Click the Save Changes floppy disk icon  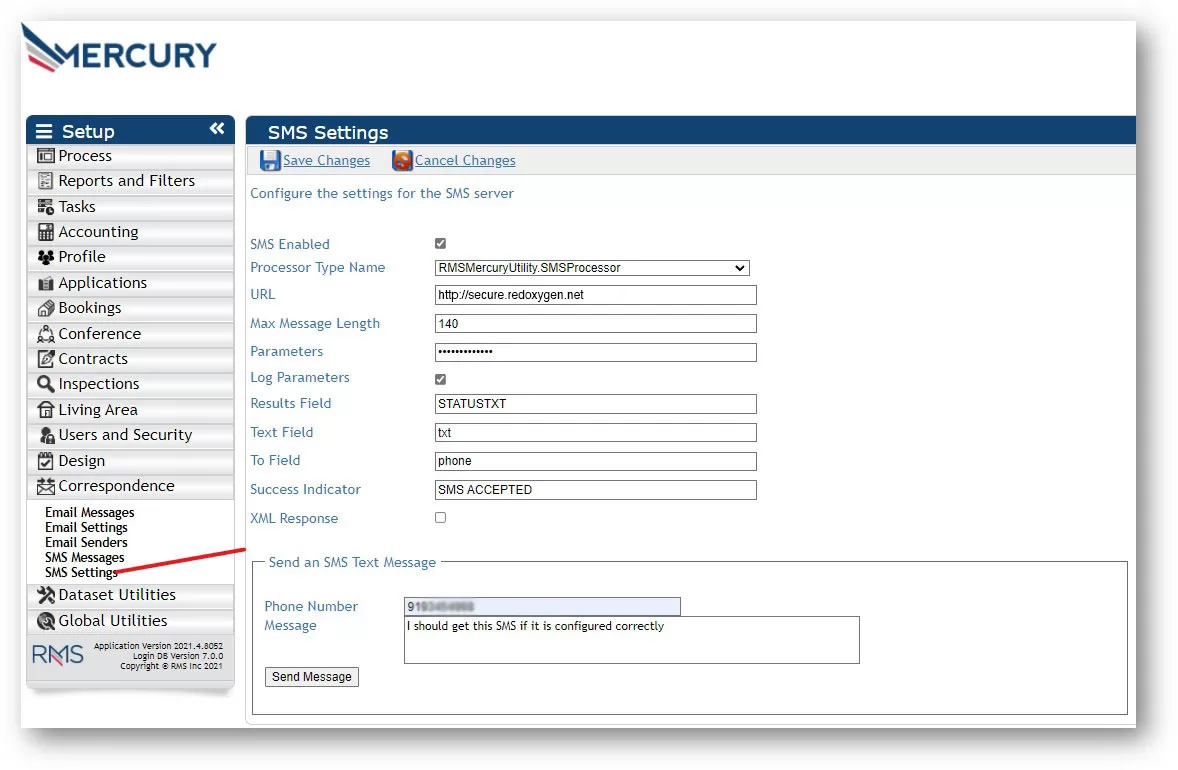point(270,161)
